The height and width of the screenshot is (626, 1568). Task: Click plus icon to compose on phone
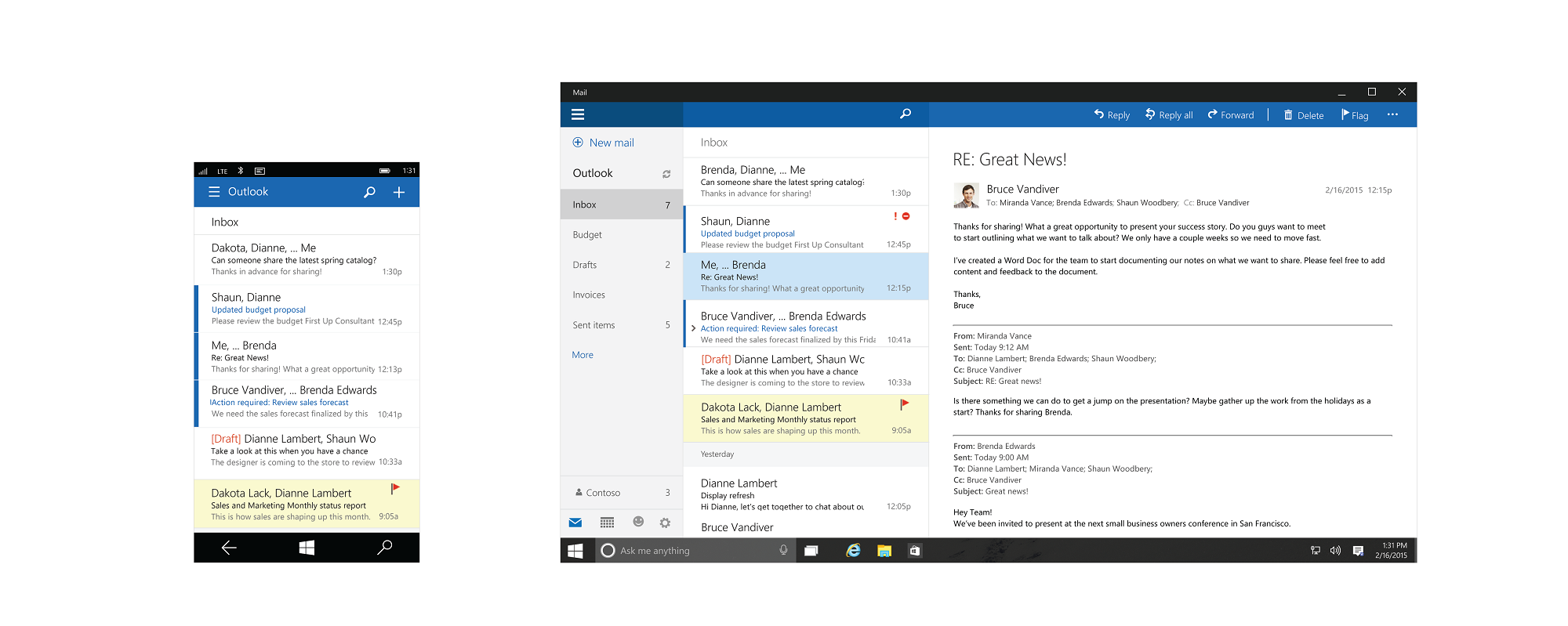[x=398, y=192]
